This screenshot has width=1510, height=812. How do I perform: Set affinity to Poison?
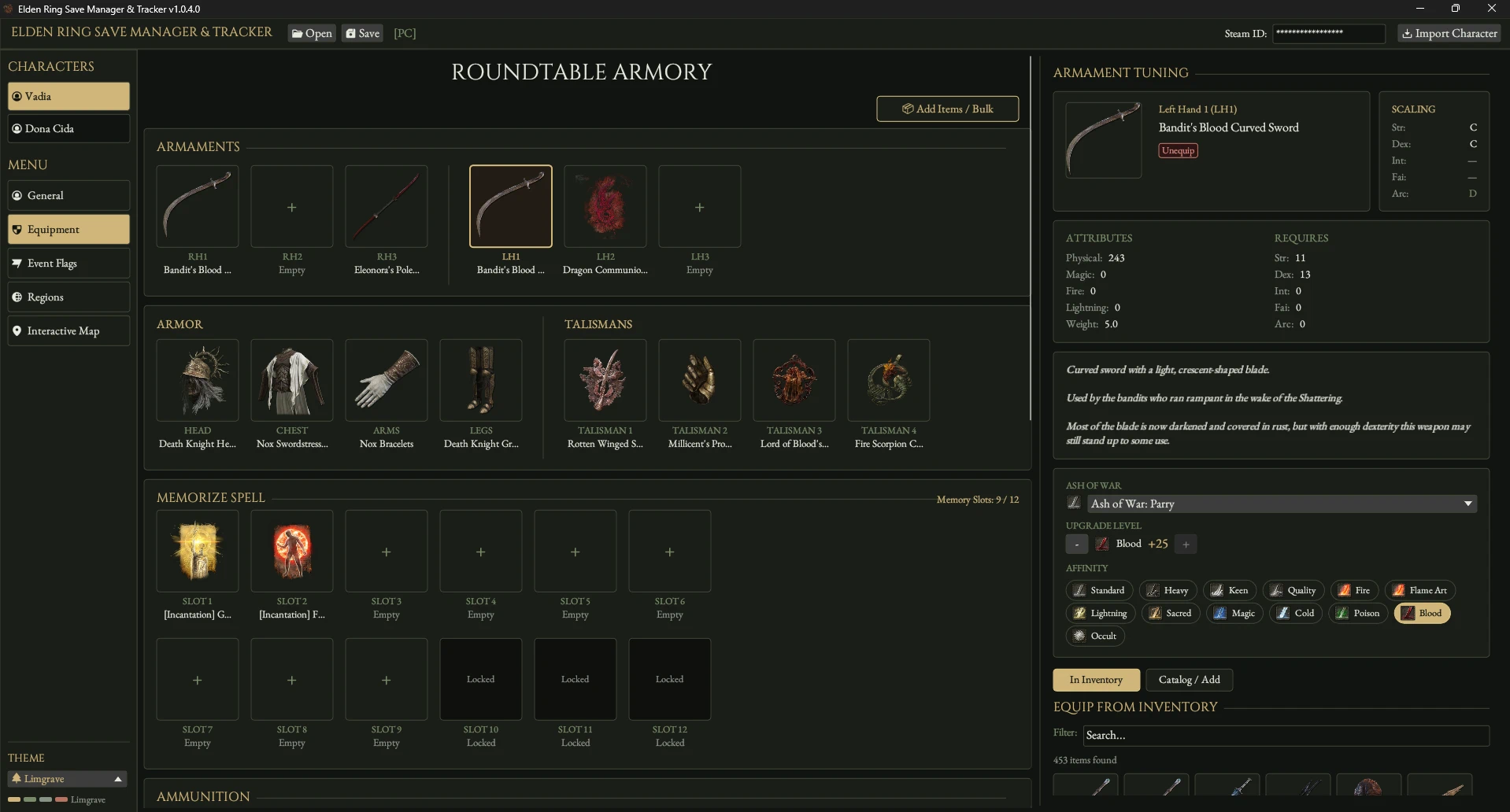(x=1358, y=613)
